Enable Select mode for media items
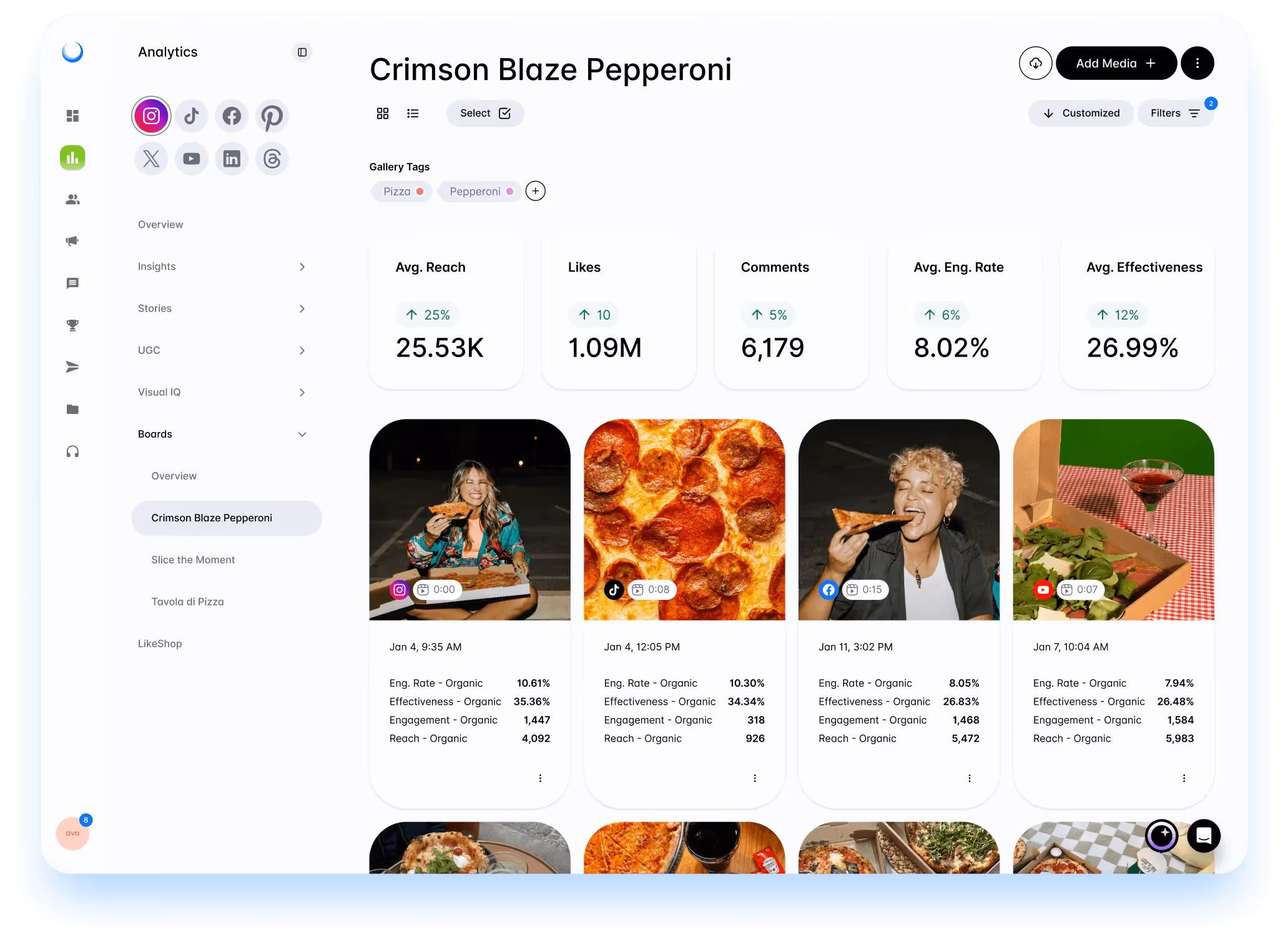 (485, 113)
